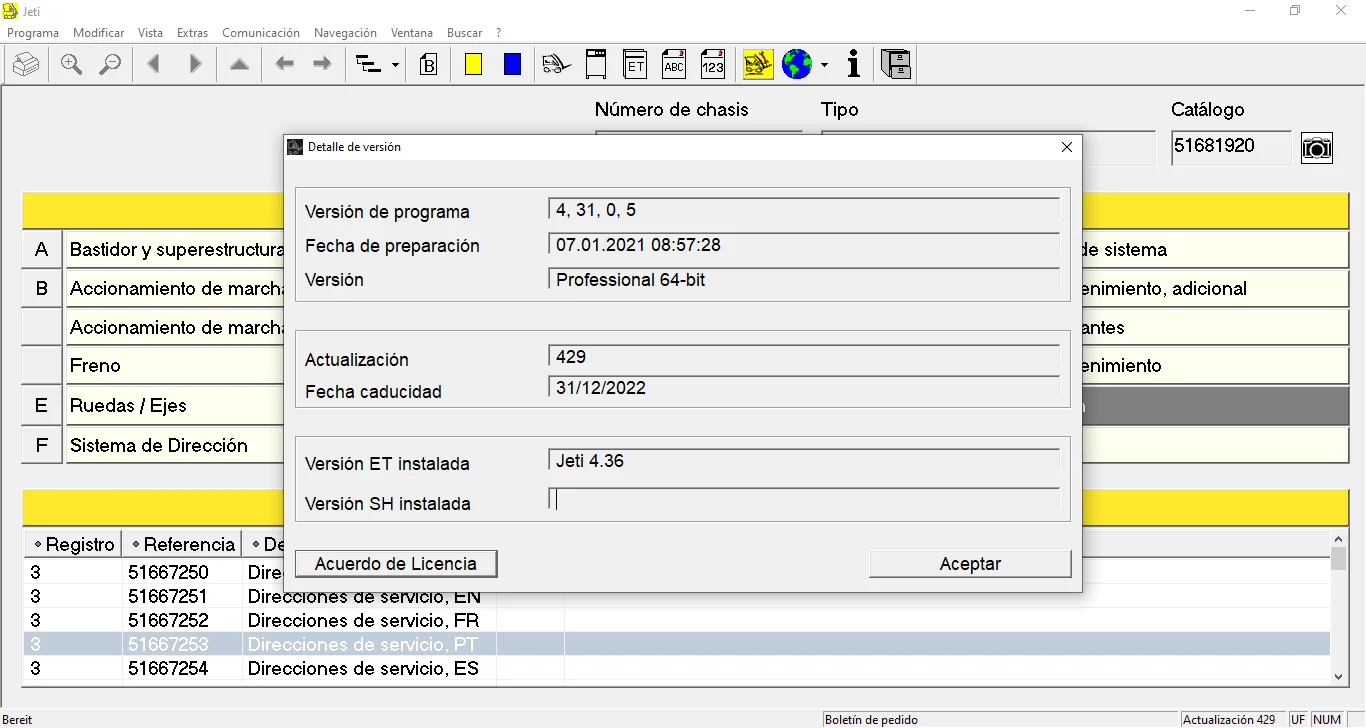Click the Versión de programa value field
This screenshot has height=728, width=1366.
[804, 210]
